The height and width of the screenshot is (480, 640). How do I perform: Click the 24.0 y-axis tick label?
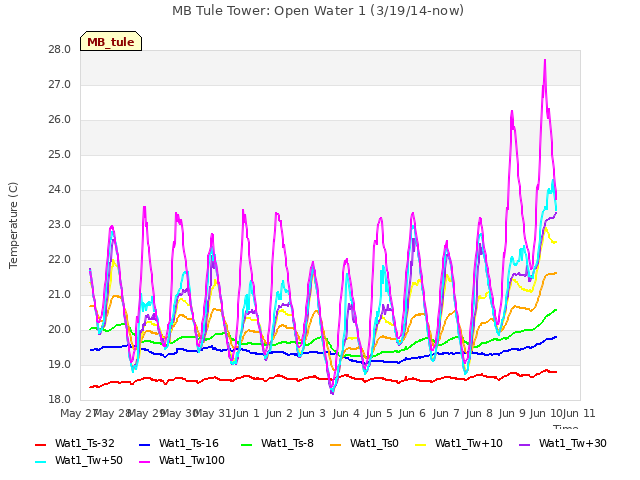point(60,190)
